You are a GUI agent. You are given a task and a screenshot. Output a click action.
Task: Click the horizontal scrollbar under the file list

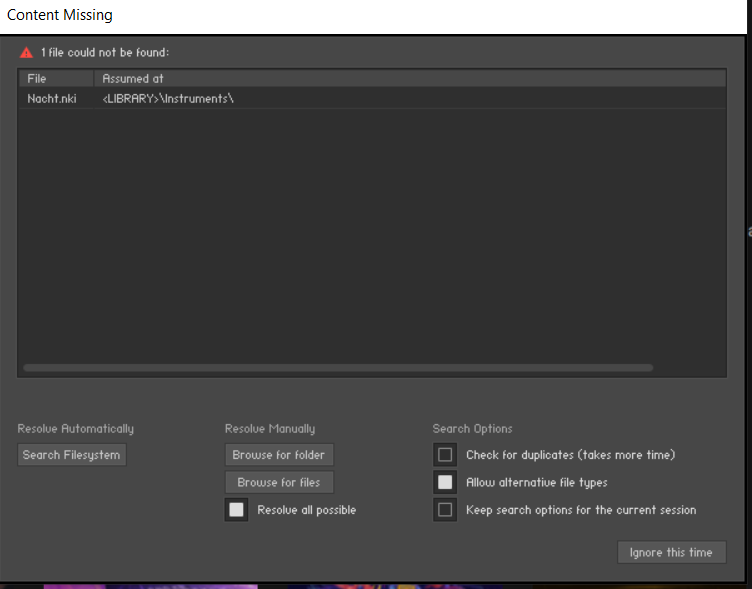coord(337,368)
